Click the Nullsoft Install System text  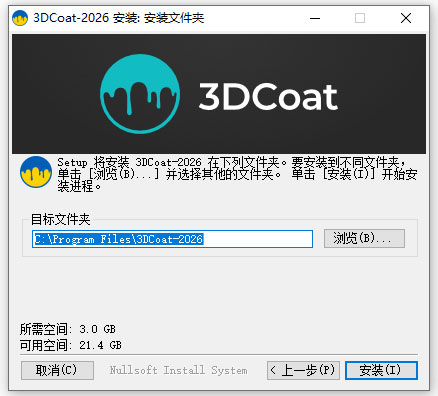[x=179, y=370]
